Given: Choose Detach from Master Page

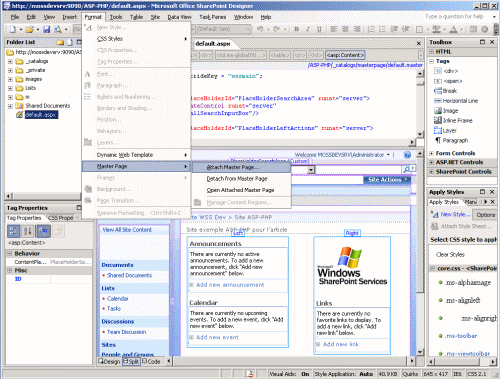Looking at the screenshot, I should coord(241,179).
